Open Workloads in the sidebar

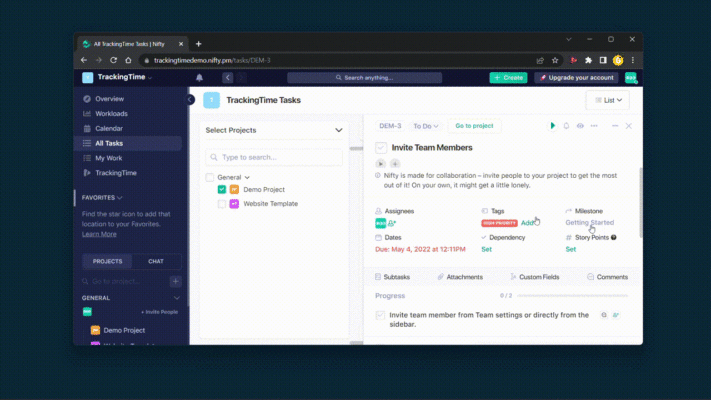coord(111,114)
